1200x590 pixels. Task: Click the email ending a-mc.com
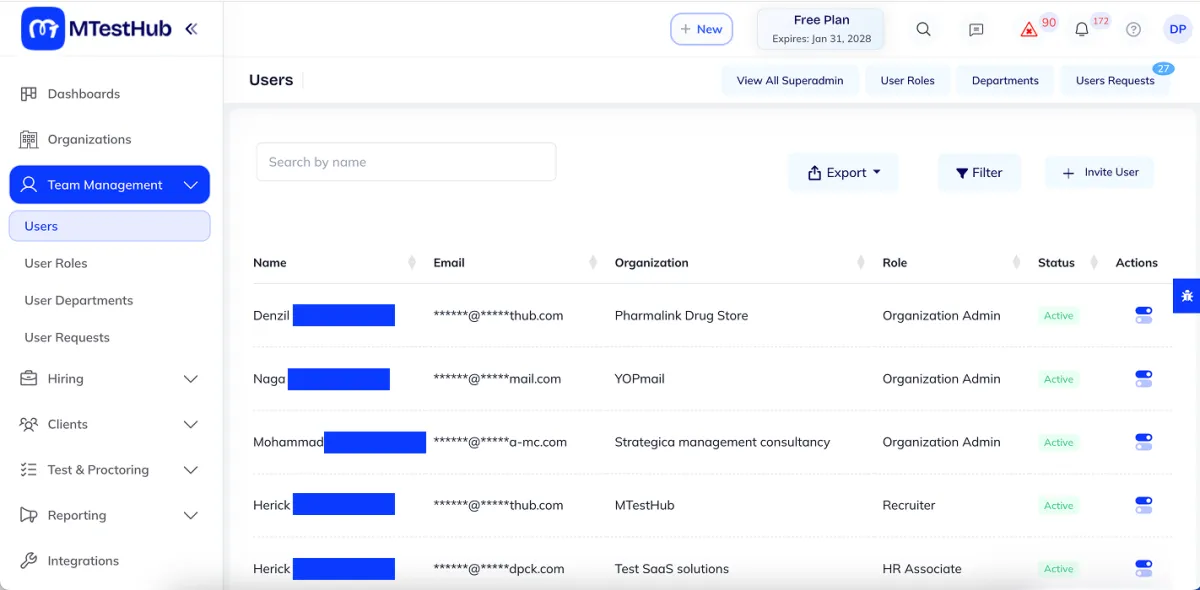click(500, 442)
